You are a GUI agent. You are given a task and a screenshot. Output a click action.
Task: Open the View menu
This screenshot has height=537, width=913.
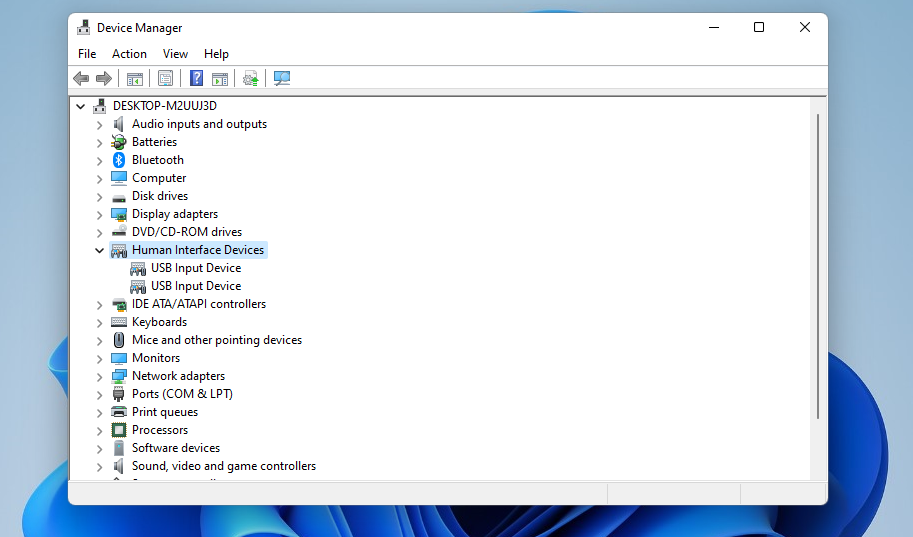pos(175,54)
